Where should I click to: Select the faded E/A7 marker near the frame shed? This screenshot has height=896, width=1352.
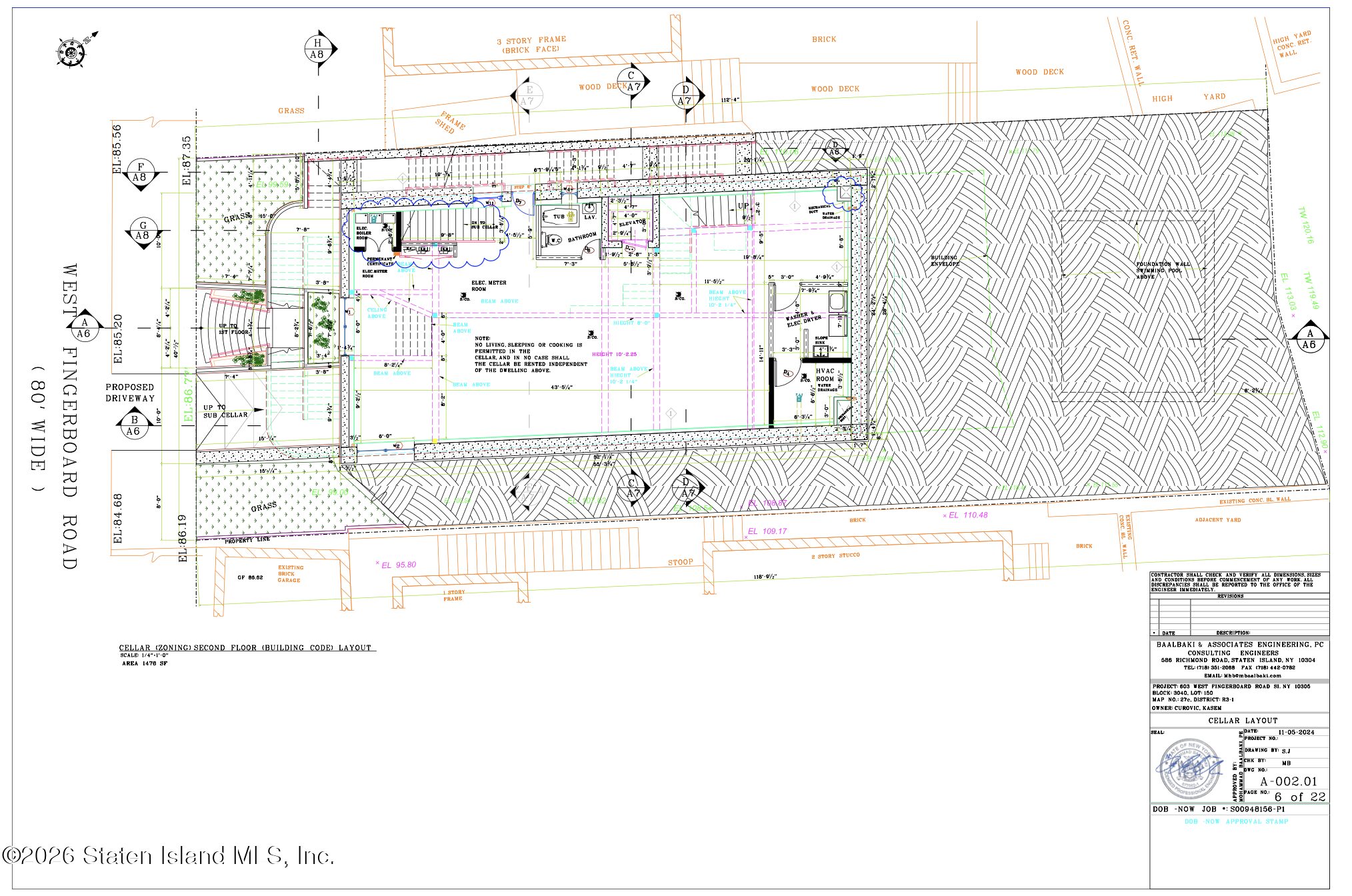529,95
